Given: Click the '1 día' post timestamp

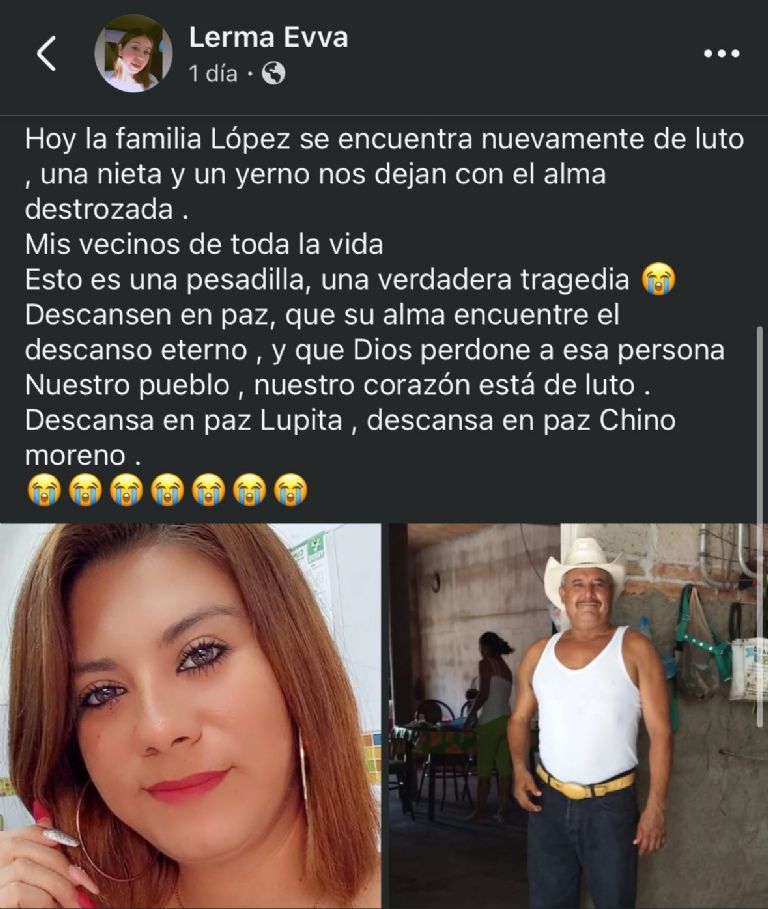Looking at the screenshot, I should (x=213, y=74).
